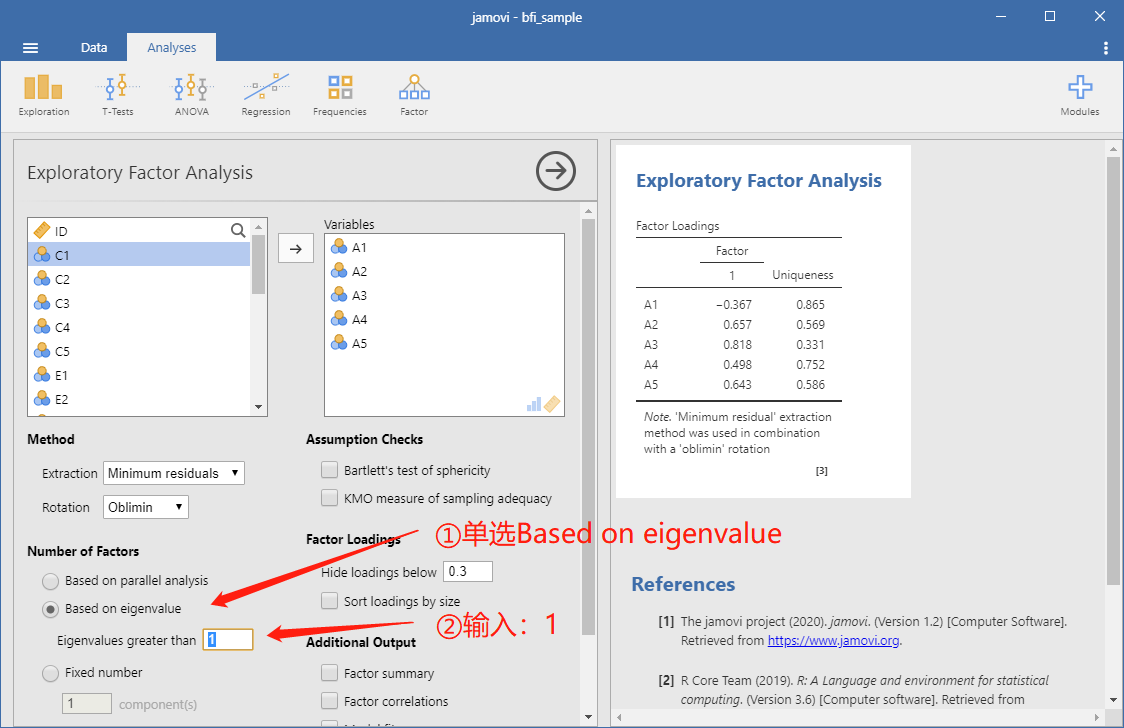Click the variable search magnifier icon
1124x728 pixels.
(x=238, y=231)
